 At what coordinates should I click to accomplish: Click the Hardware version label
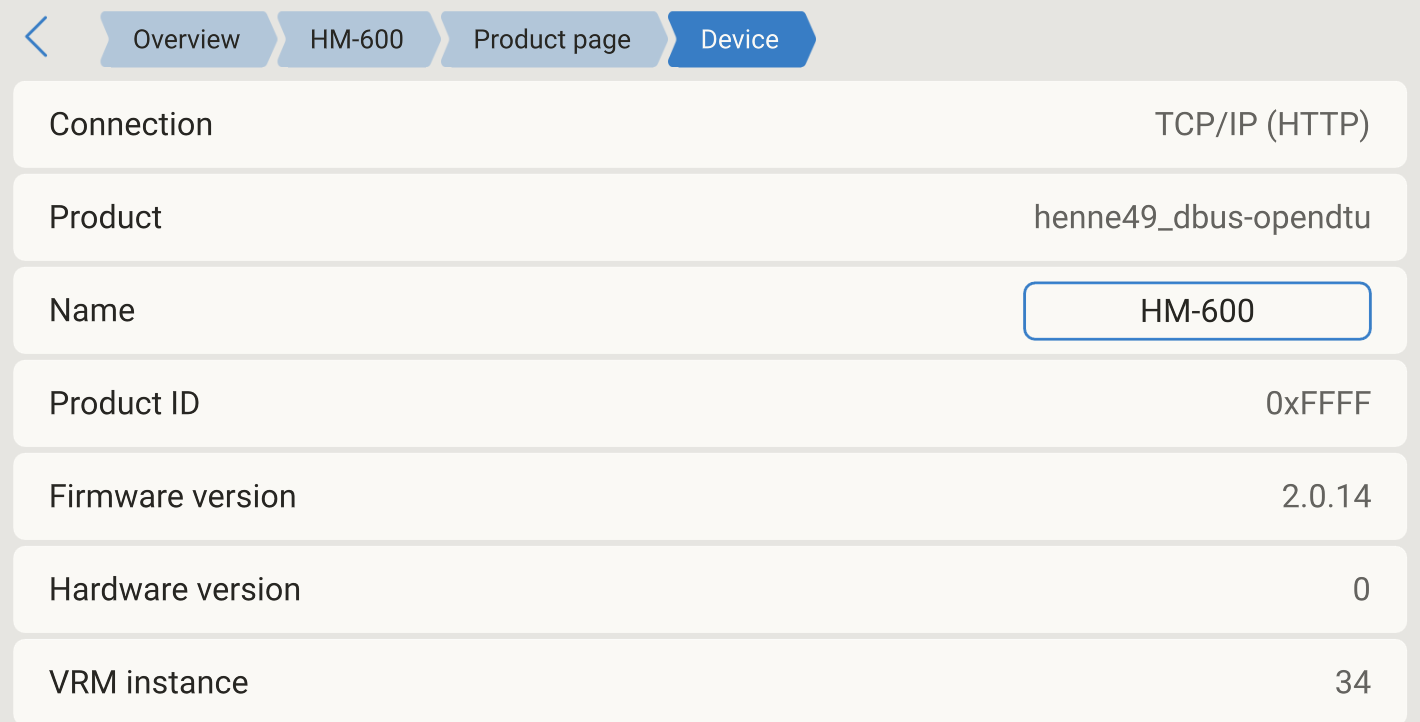click(175, 590)
